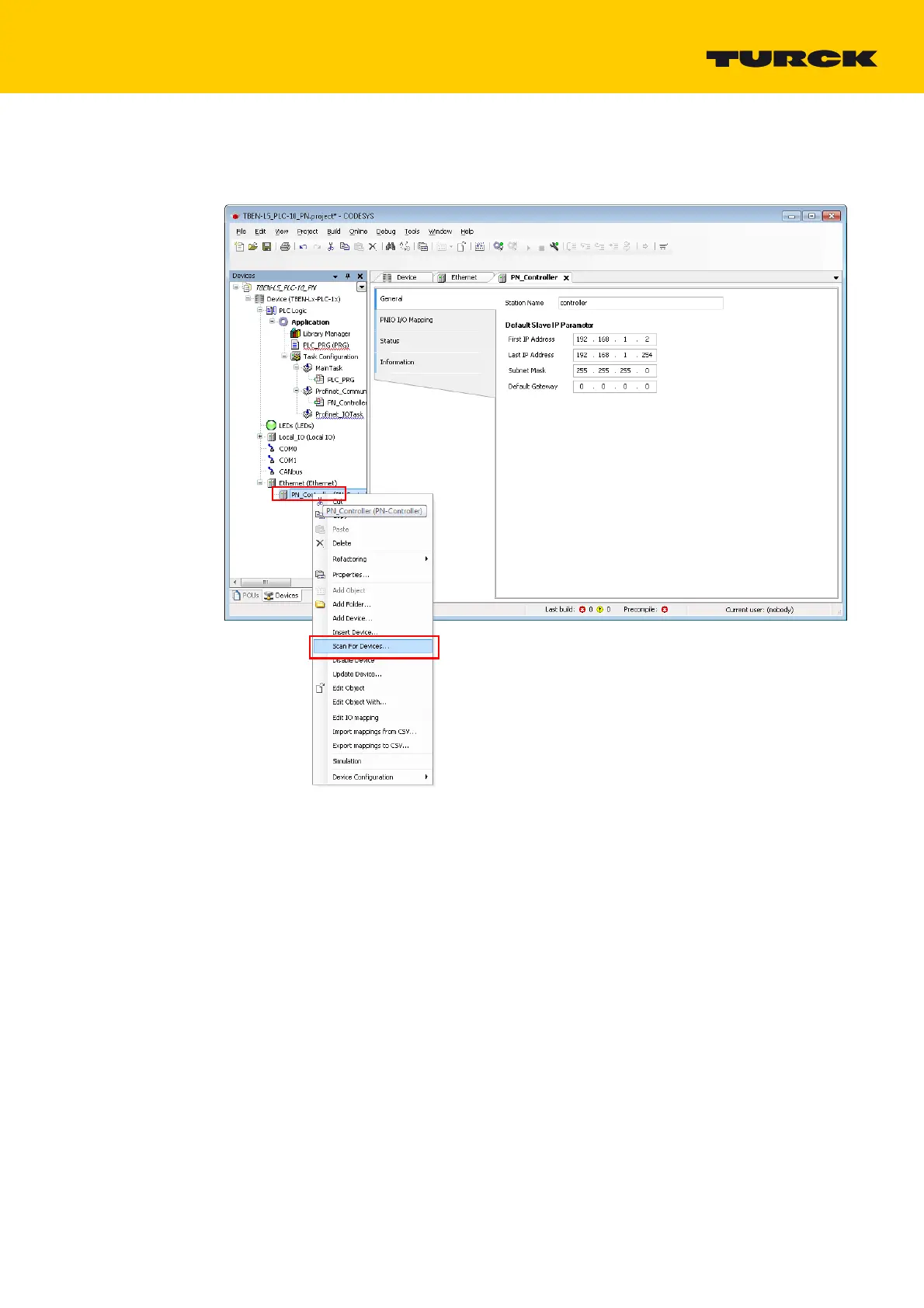Viewport: 924px width, 1308px height.
Task: Close the PN_Controller editor tab
Action: point(566,278)
